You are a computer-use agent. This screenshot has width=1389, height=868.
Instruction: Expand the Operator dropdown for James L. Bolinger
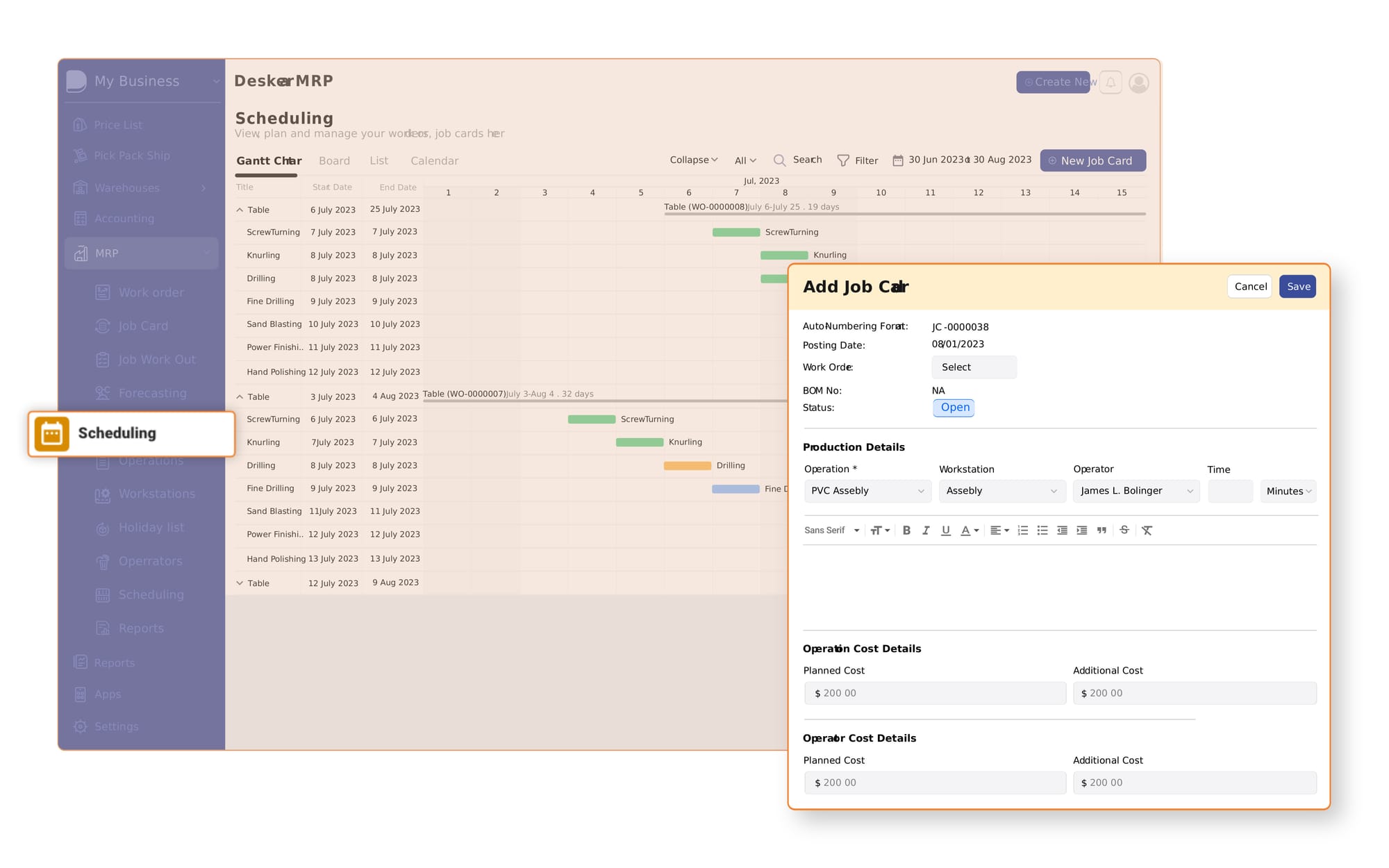pos(1189,491)
